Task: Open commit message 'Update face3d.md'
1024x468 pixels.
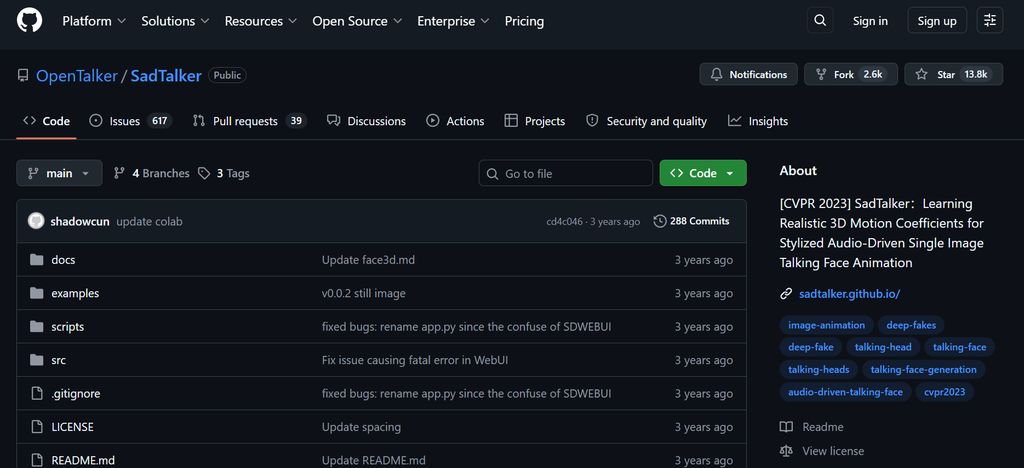Action: point(368,260)
